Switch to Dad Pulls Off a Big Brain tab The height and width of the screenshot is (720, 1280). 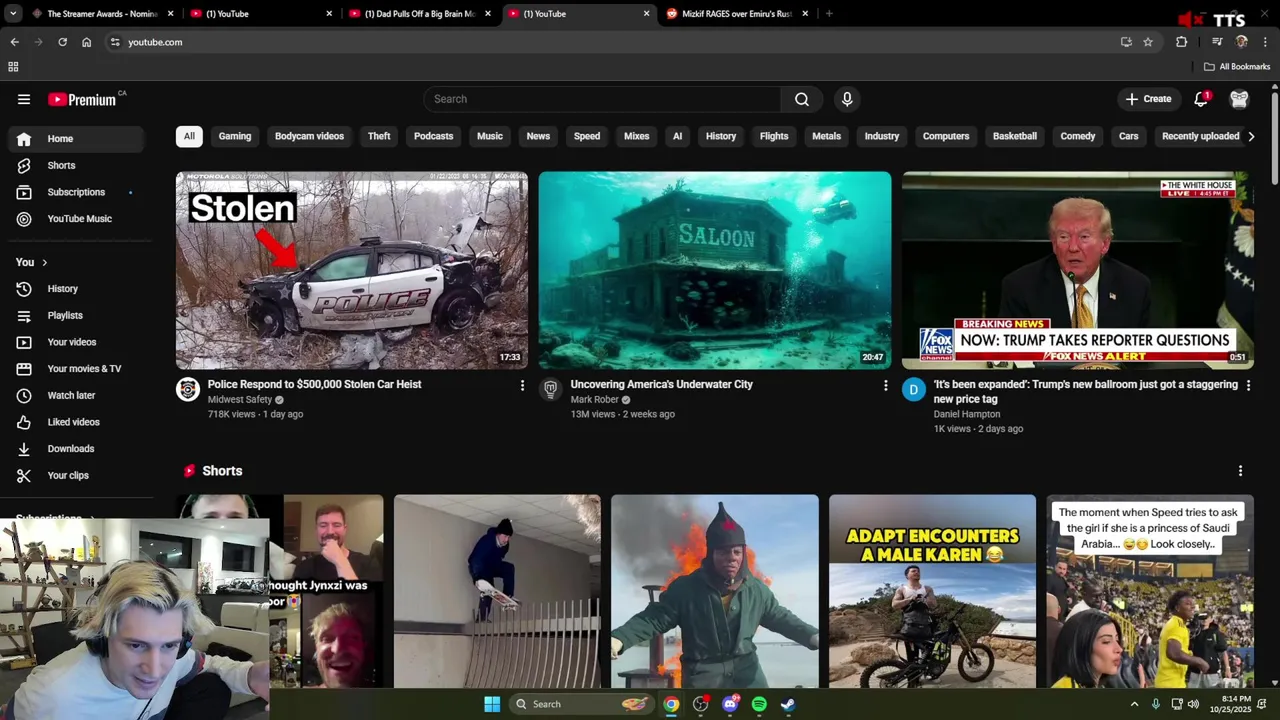pyautogui.click(x=418, y=14)
